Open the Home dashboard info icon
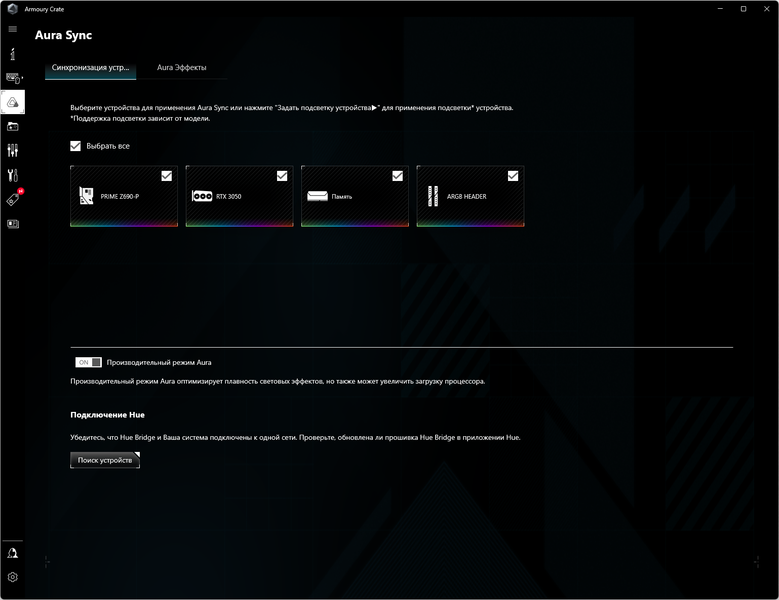779x600 pixels. [x=12, y=54]
